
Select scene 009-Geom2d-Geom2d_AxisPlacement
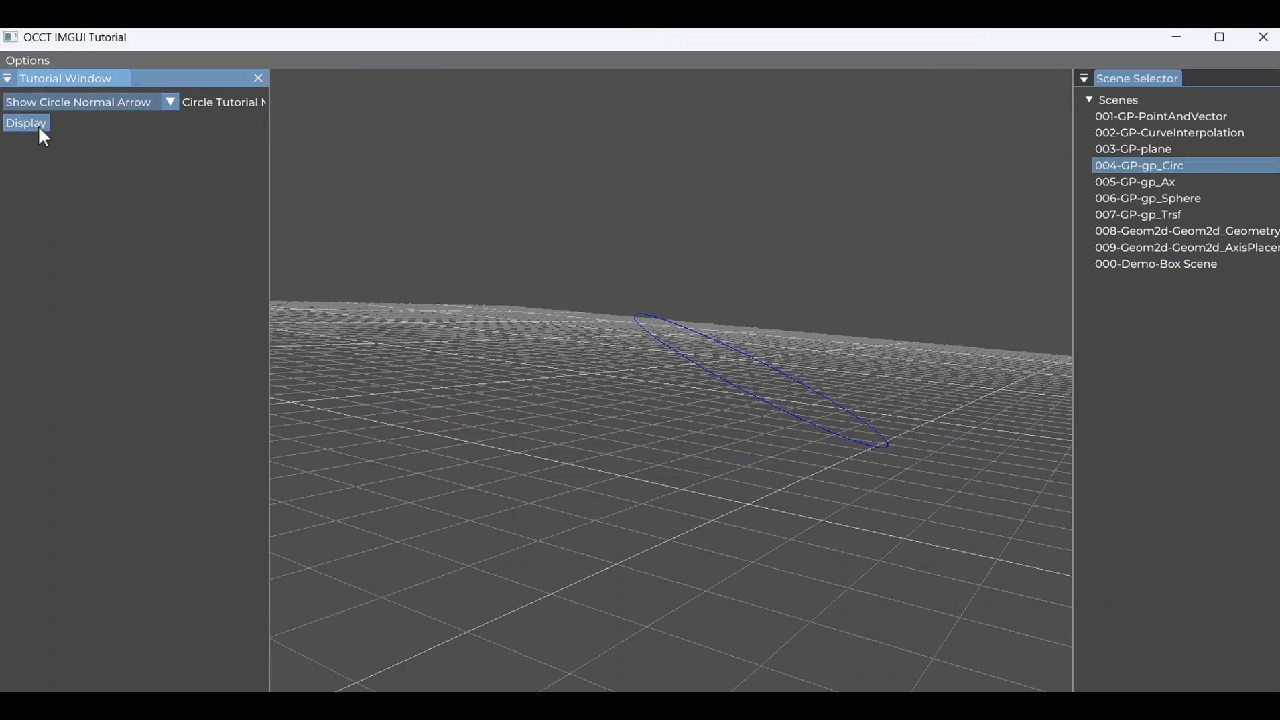tap(1186, 248)
